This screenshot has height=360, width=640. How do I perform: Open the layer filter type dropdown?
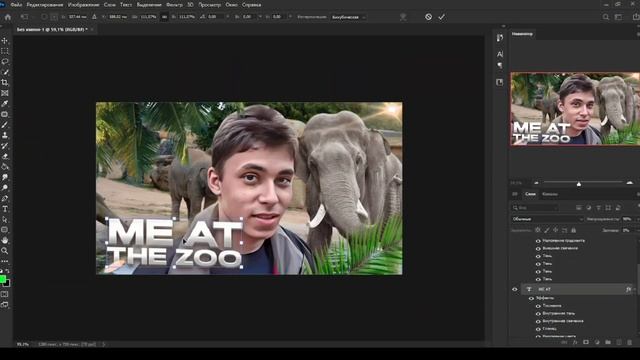(535, 208)
